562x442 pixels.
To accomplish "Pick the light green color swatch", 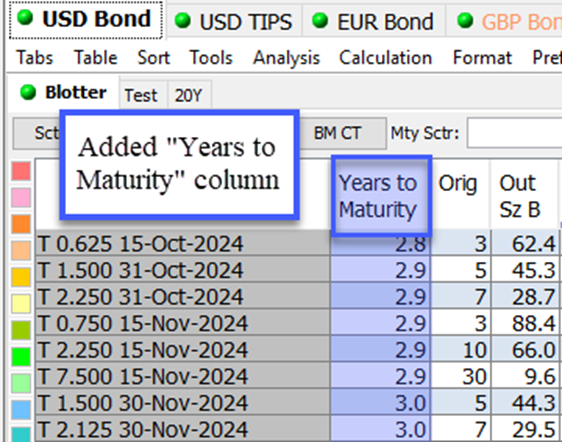I will click(21, 383).
